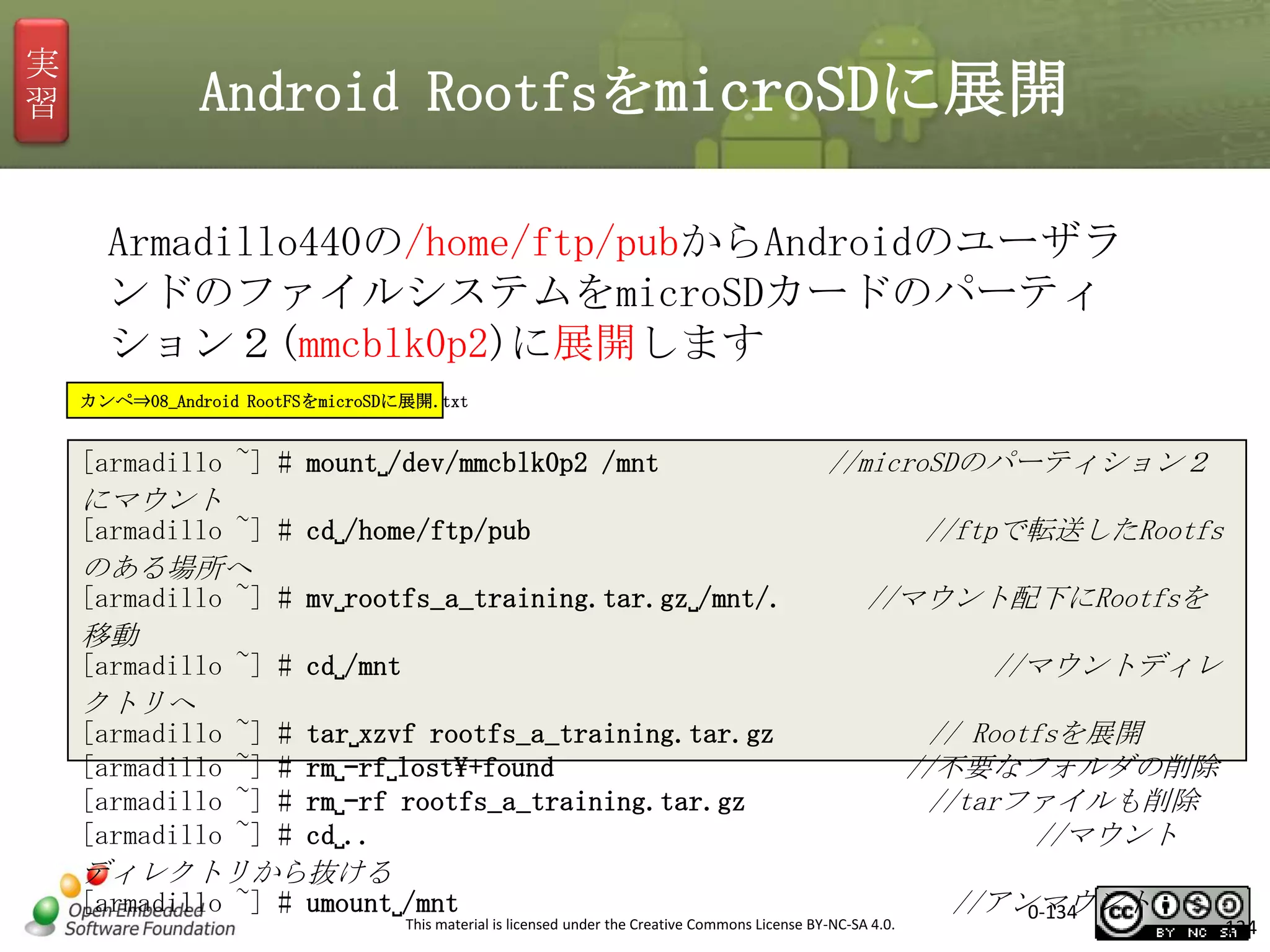Click the yellow カンペ⇒08_Android RootFS label
This screenshot has width=1270, height=952.
point(255,400)
